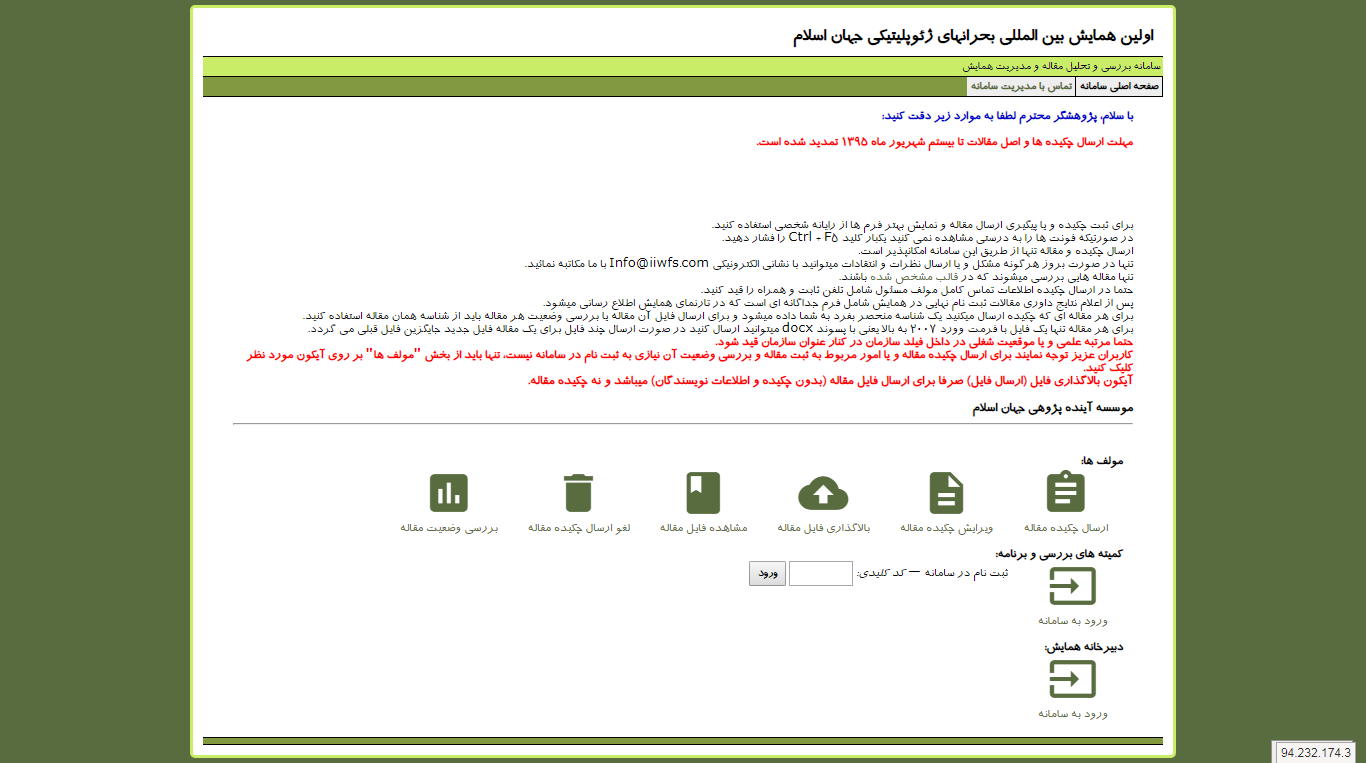Click the بالاگذاری فایل مقاله text label
The height and width of the screenshot is (763, 1366).
click(822, 528)
